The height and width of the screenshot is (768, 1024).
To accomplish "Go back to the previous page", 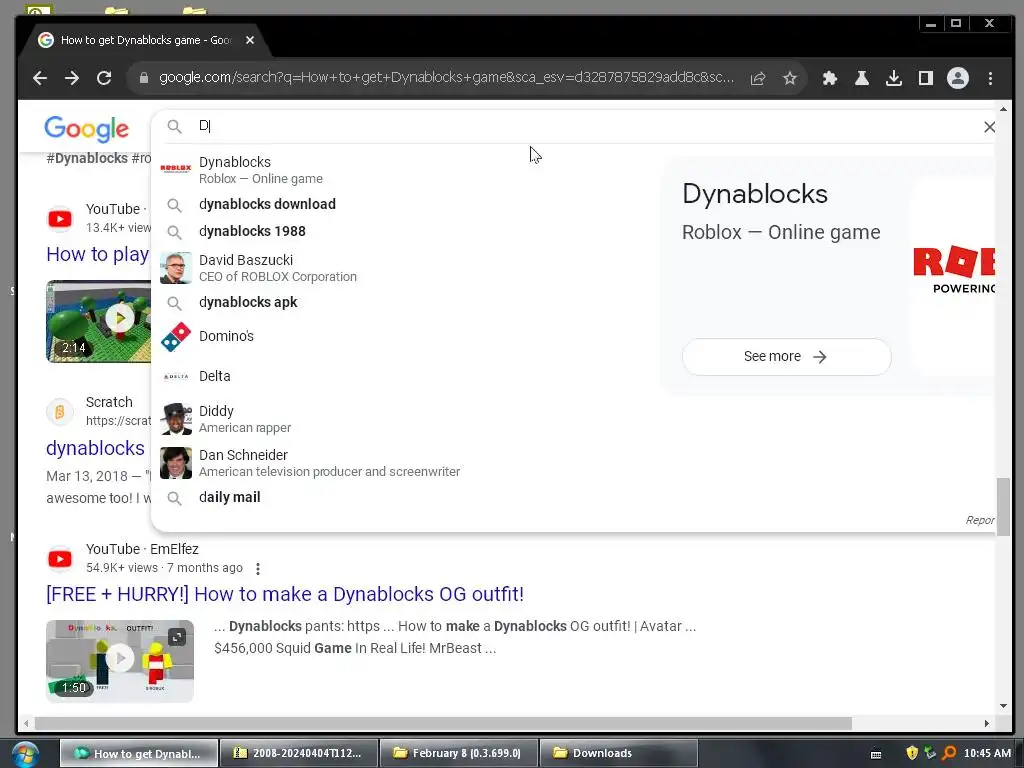I will (x=40, y=78).
